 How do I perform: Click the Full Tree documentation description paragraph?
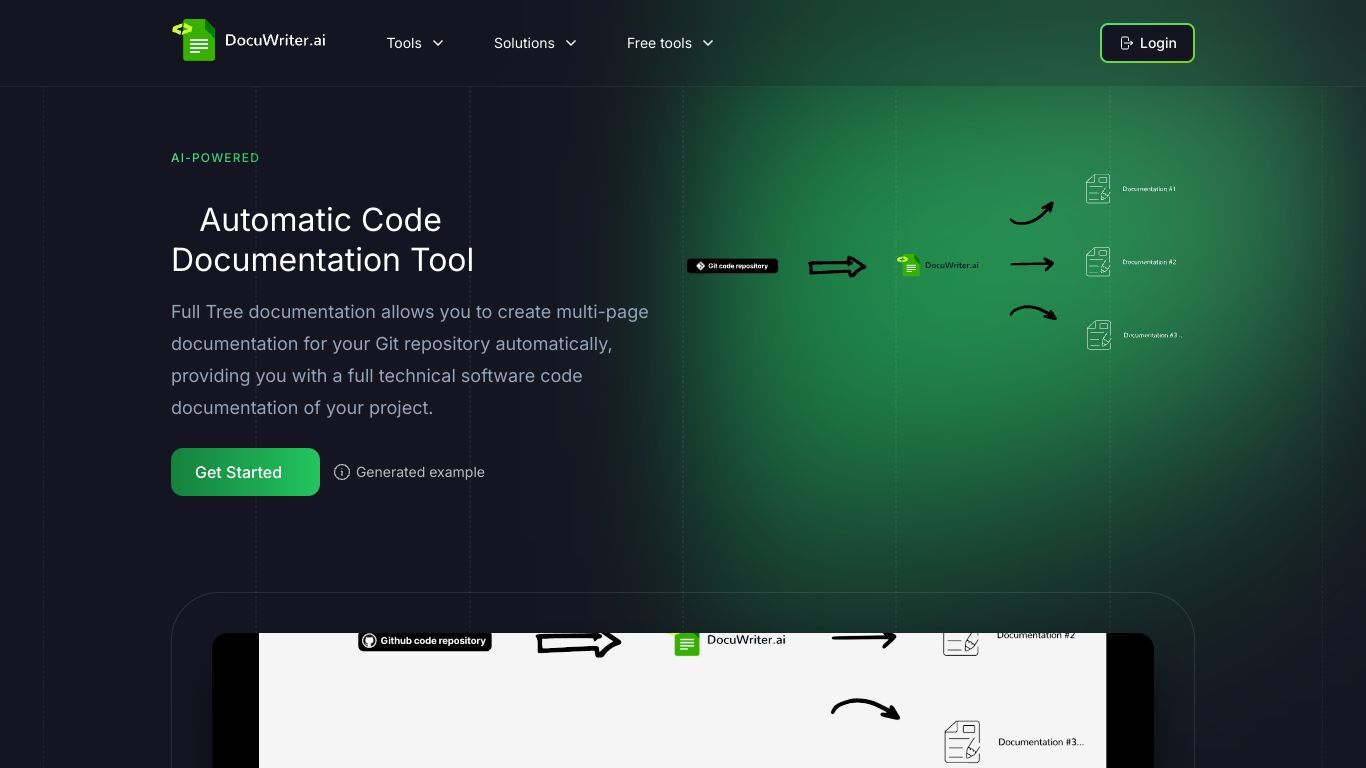(x=410, y=360)
